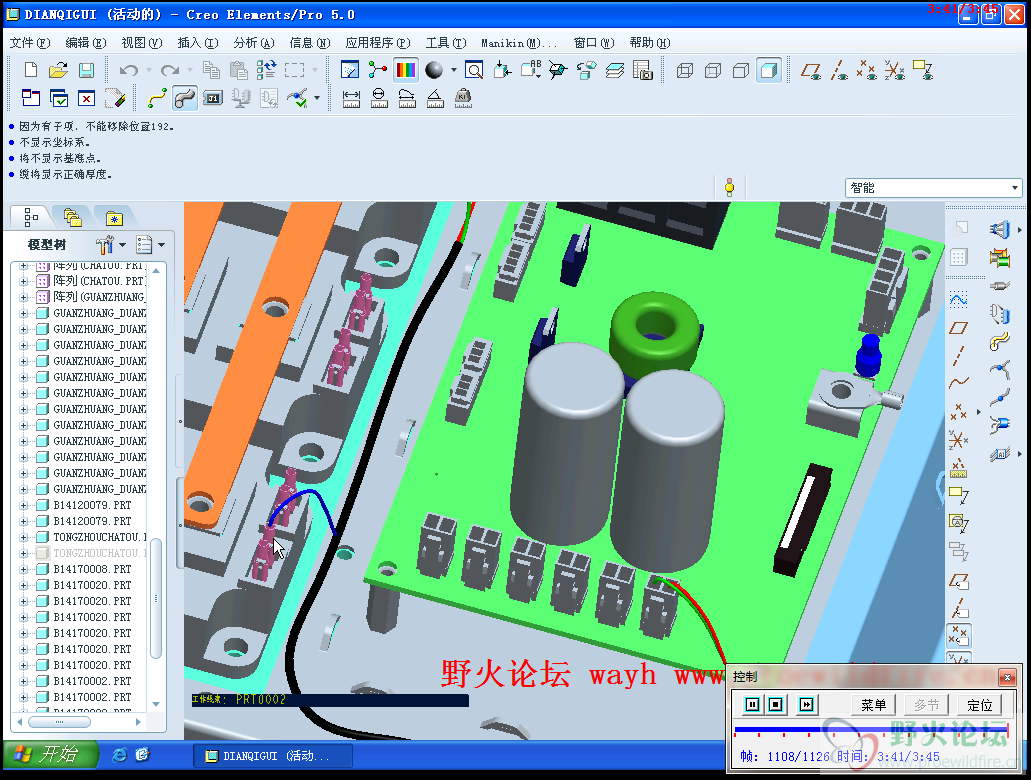Click the wire spools icon in right toolbar

(x=999, y=257)
